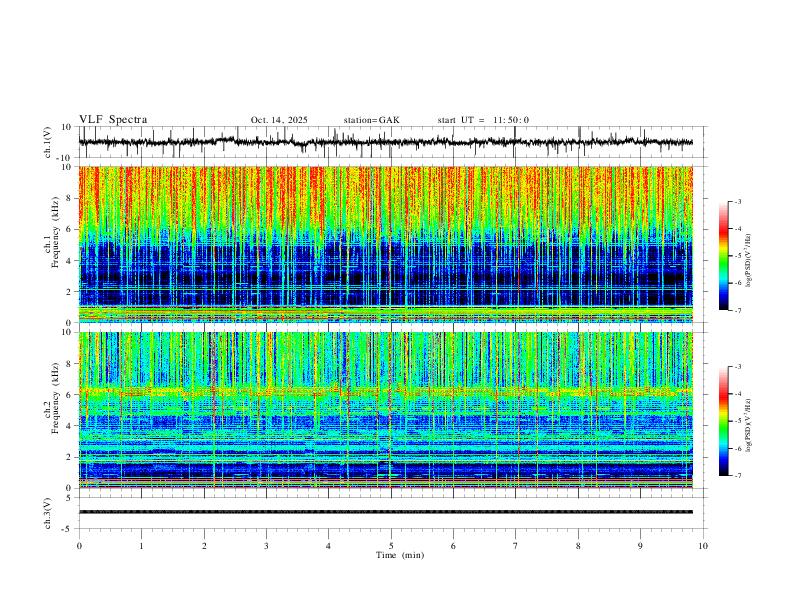This screenshot has width=792, height=612.
Task: Click the "-10" tick on ch.1(V) axis
Action: click(x=65, y=158)
